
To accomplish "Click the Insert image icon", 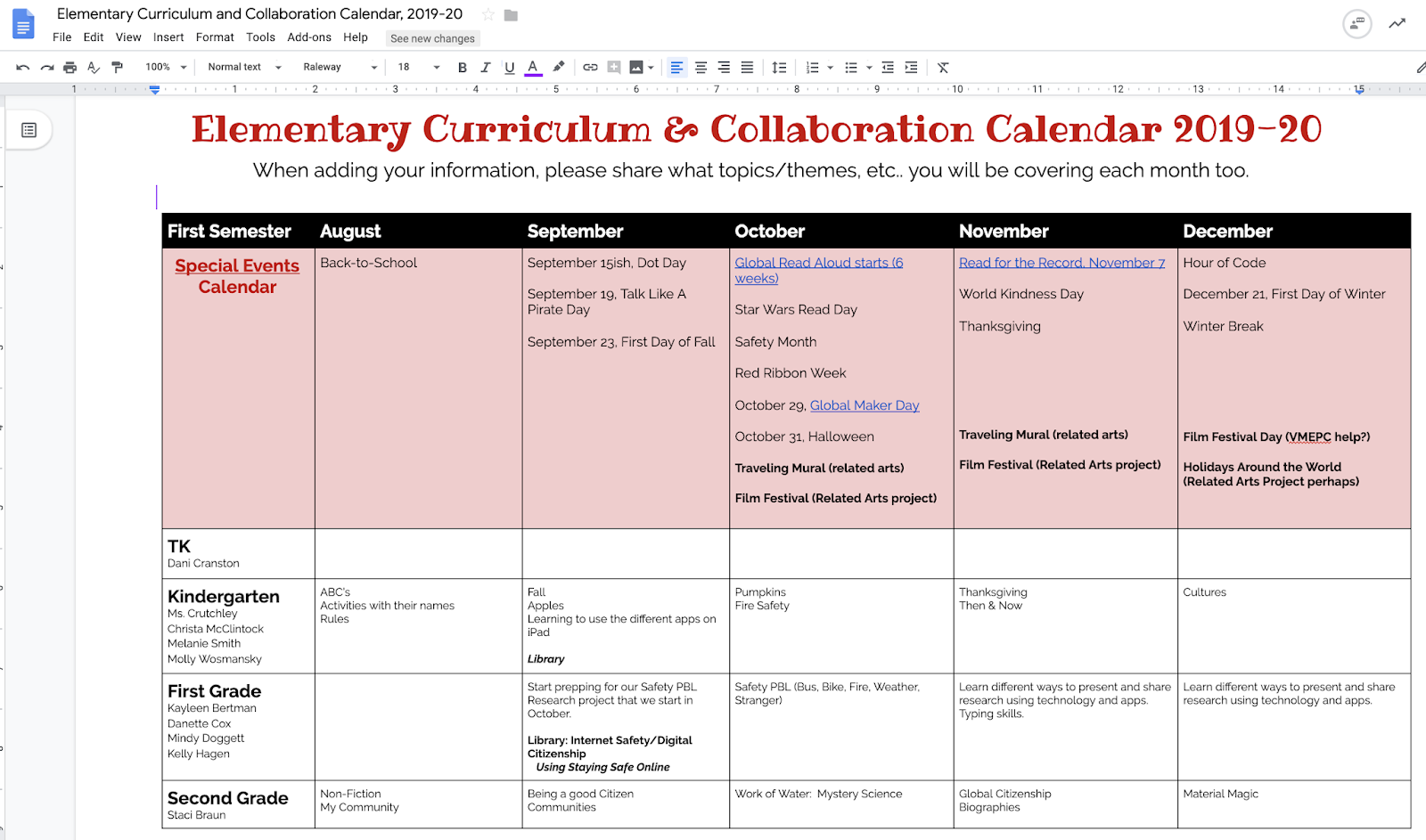I will tap(638, 67).
